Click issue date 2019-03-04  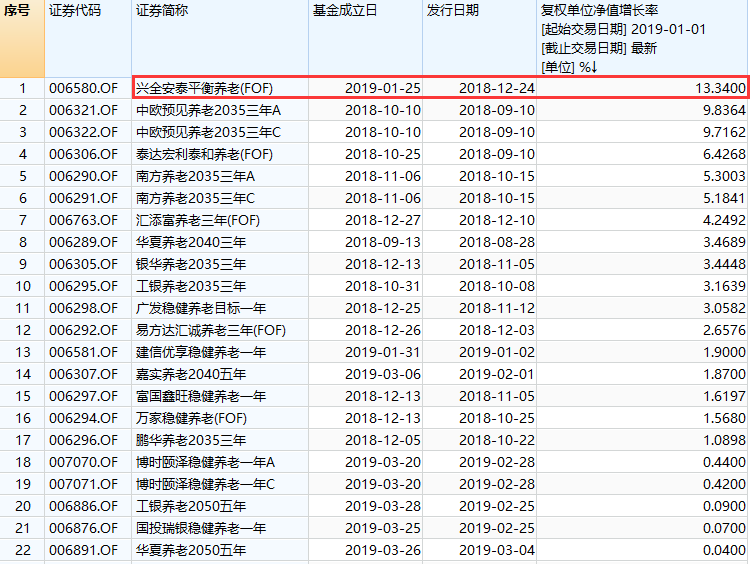pyautogui.click(x=497, y=551)
